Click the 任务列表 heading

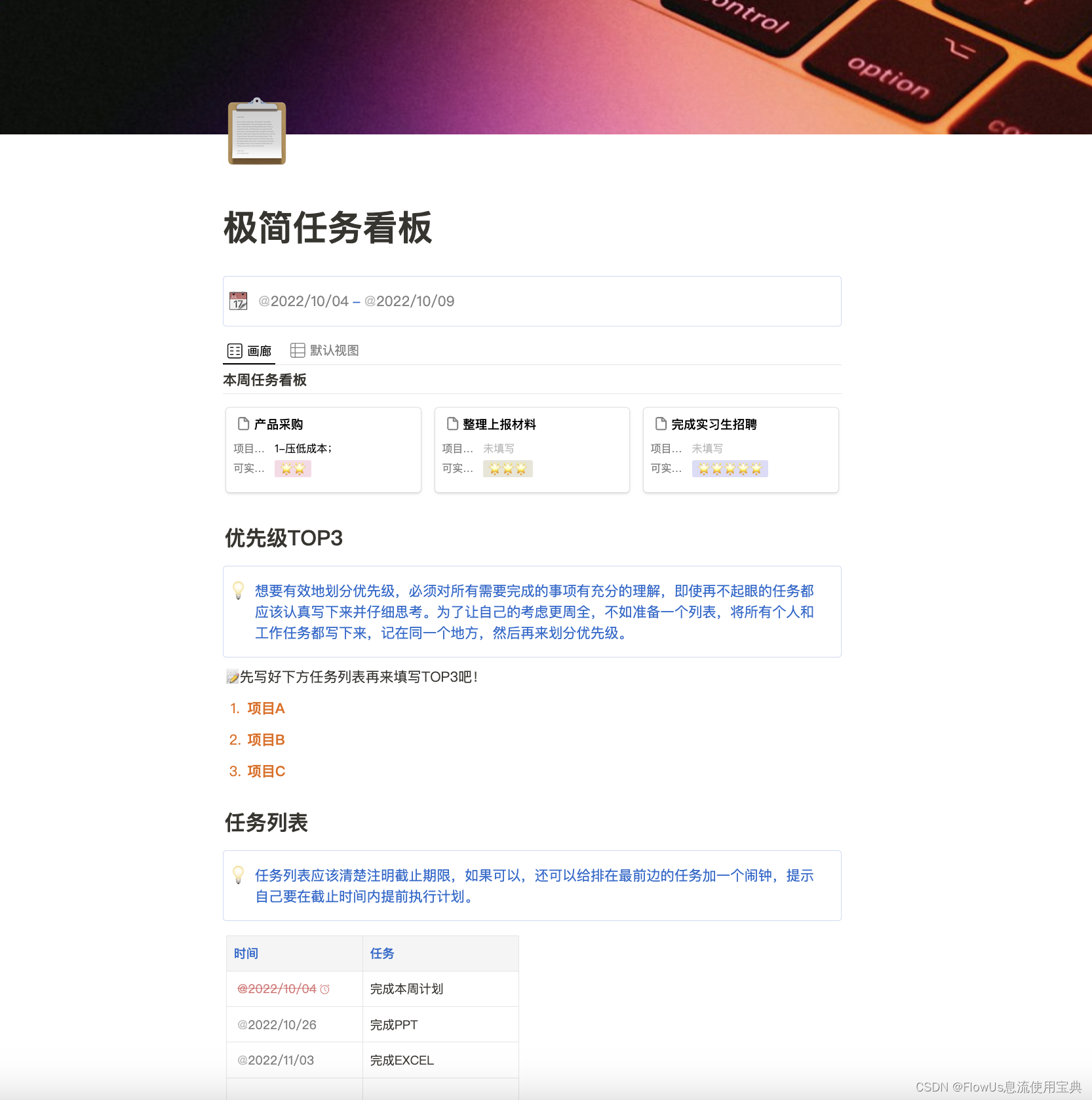266,823
